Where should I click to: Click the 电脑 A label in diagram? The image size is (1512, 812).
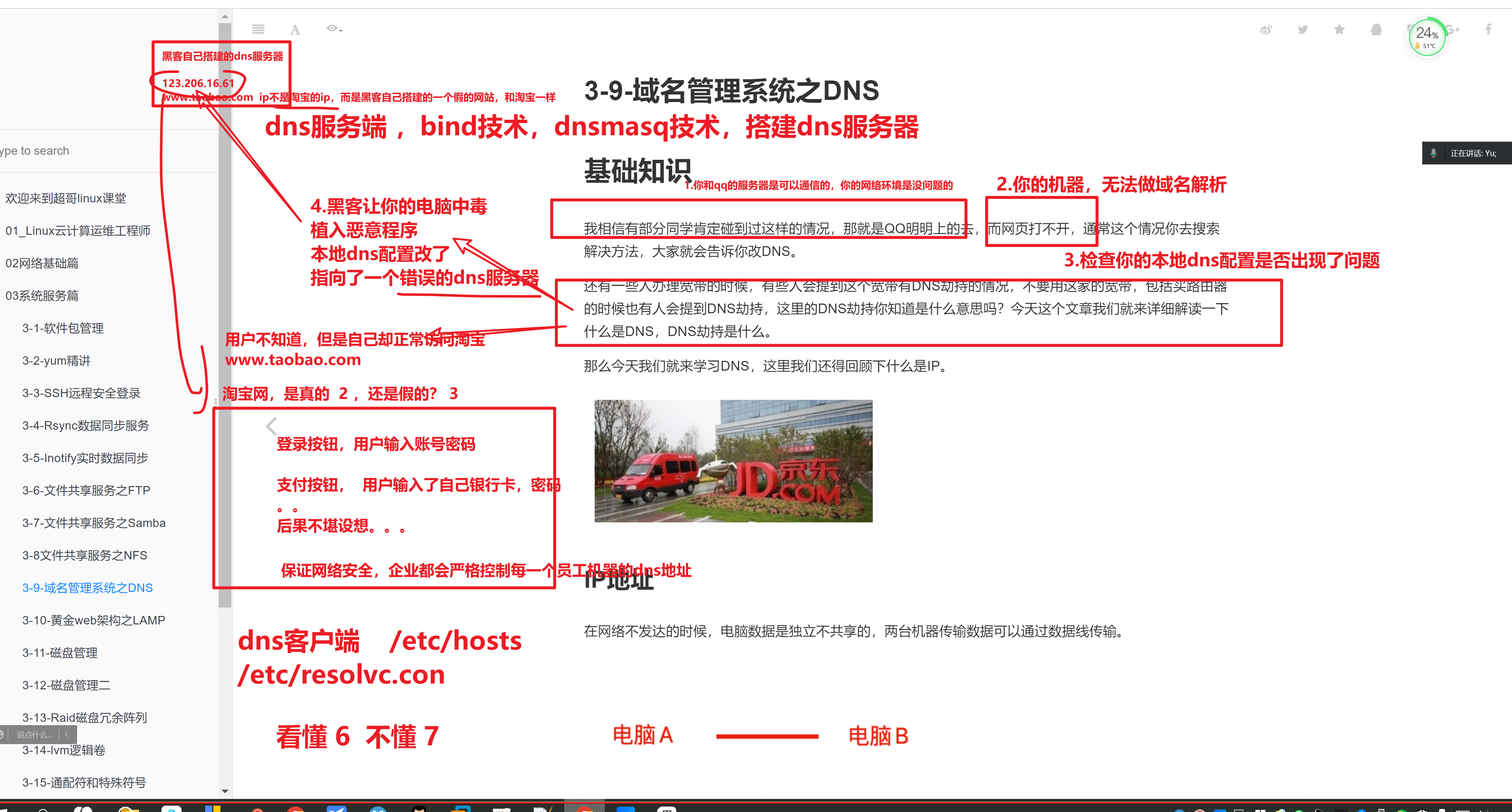643,735
